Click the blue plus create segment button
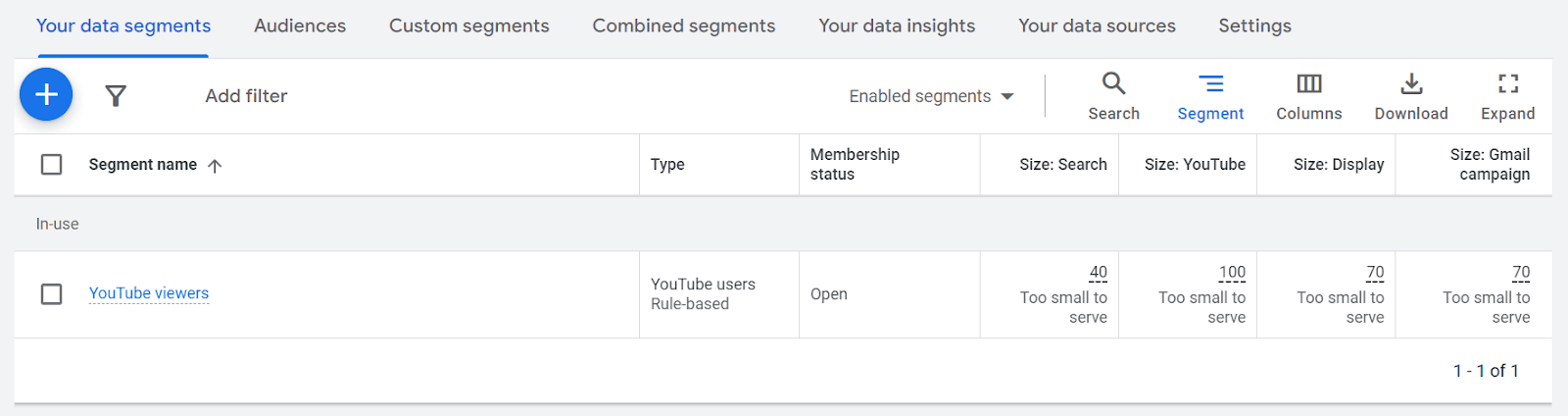 click(x=46, y=94)
